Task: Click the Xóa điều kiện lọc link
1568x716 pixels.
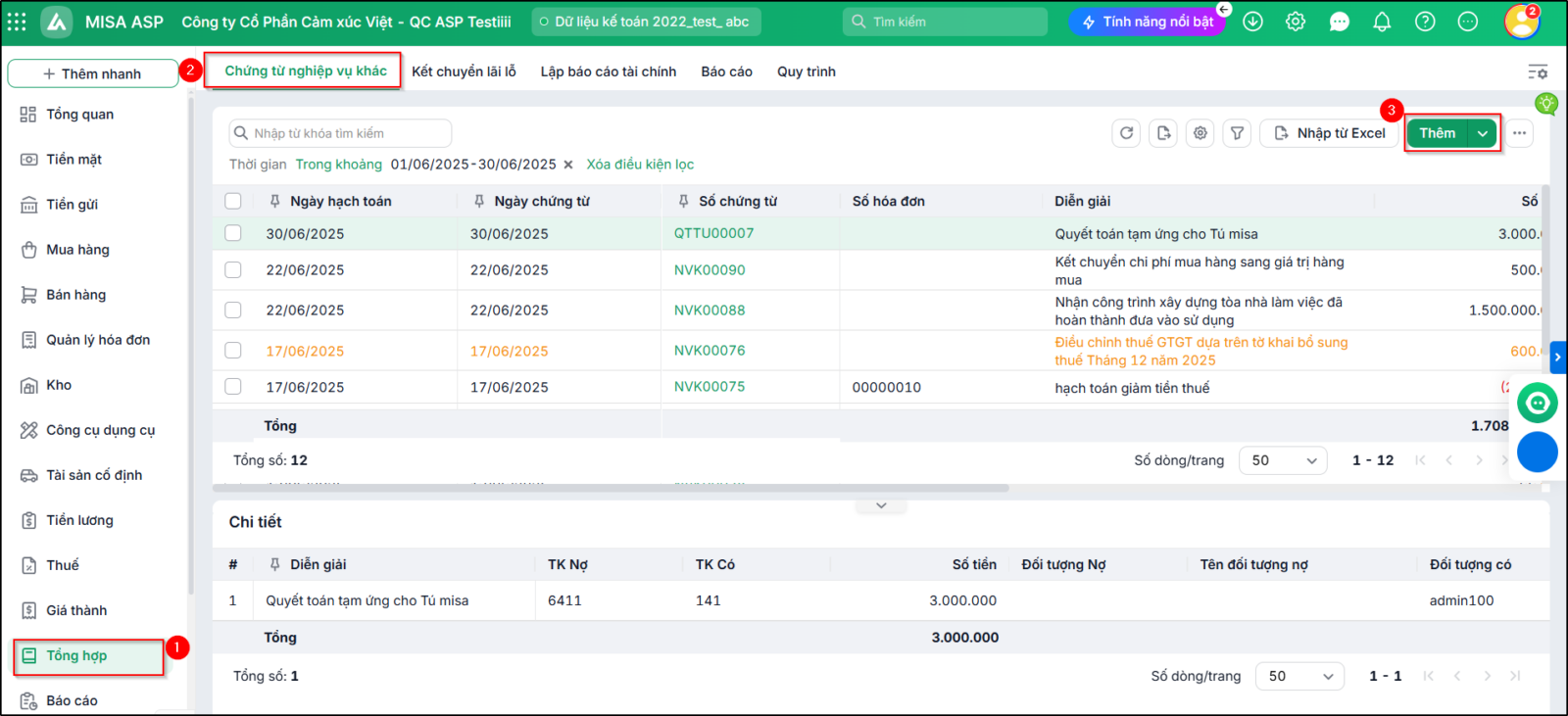Action: (640, 165)
